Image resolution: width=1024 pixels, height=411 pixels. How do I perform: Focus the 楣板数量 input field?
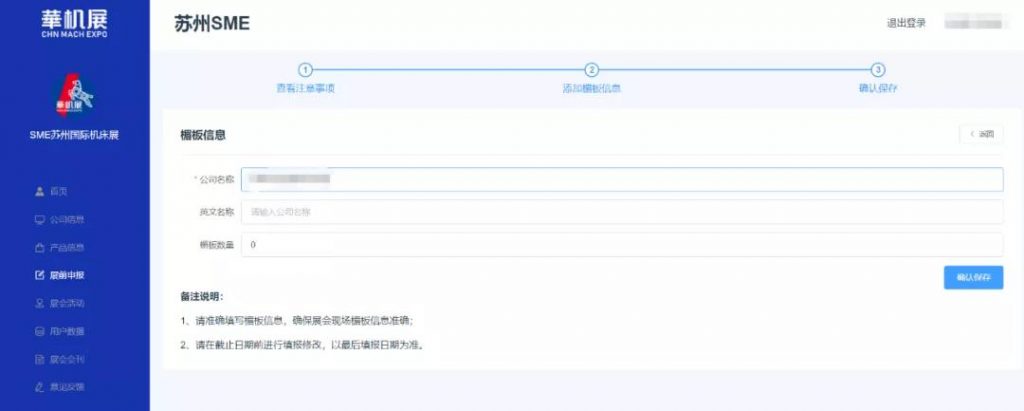click(x=622, y=244)
